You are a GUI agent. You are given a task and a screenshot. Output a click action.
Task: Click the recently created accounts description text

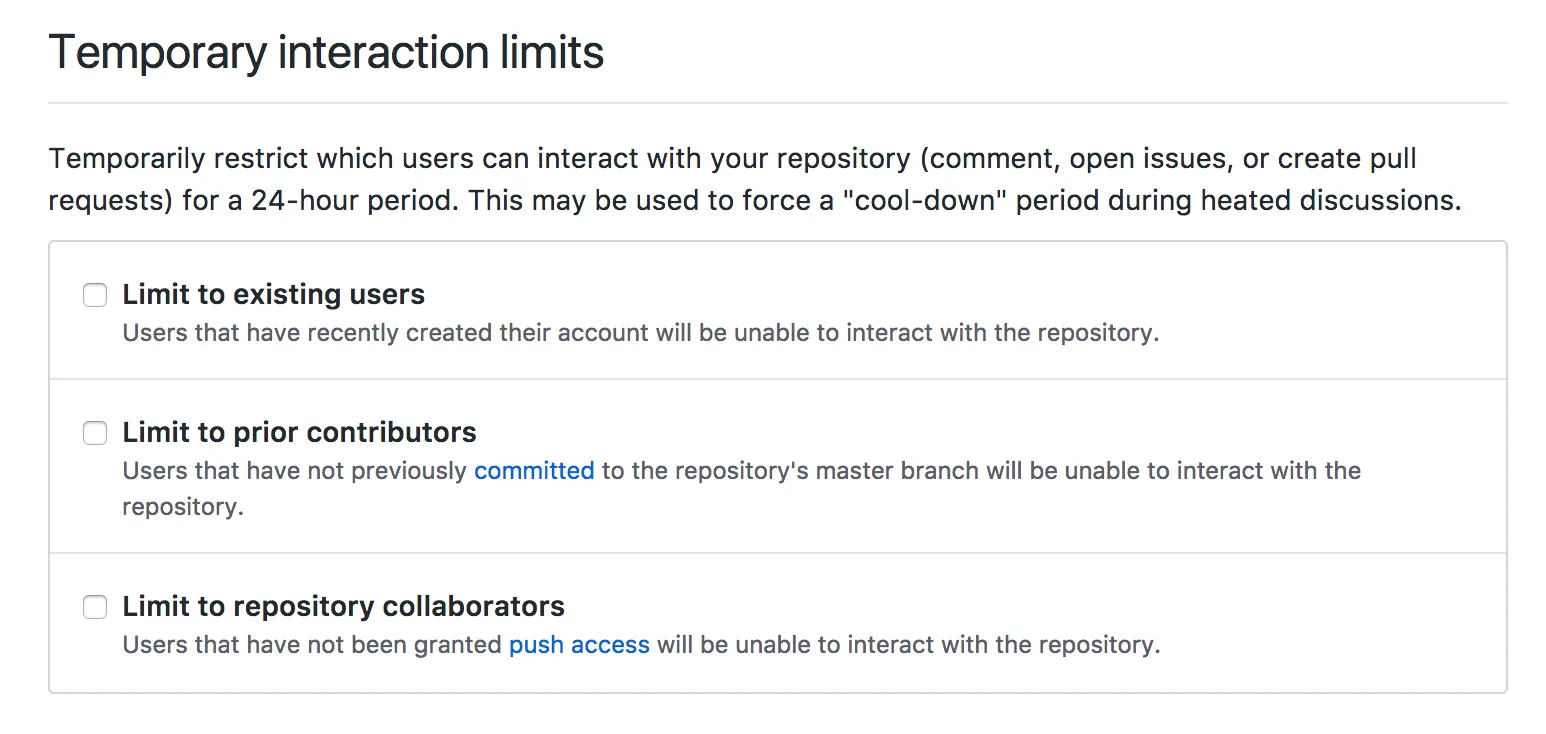640,333
